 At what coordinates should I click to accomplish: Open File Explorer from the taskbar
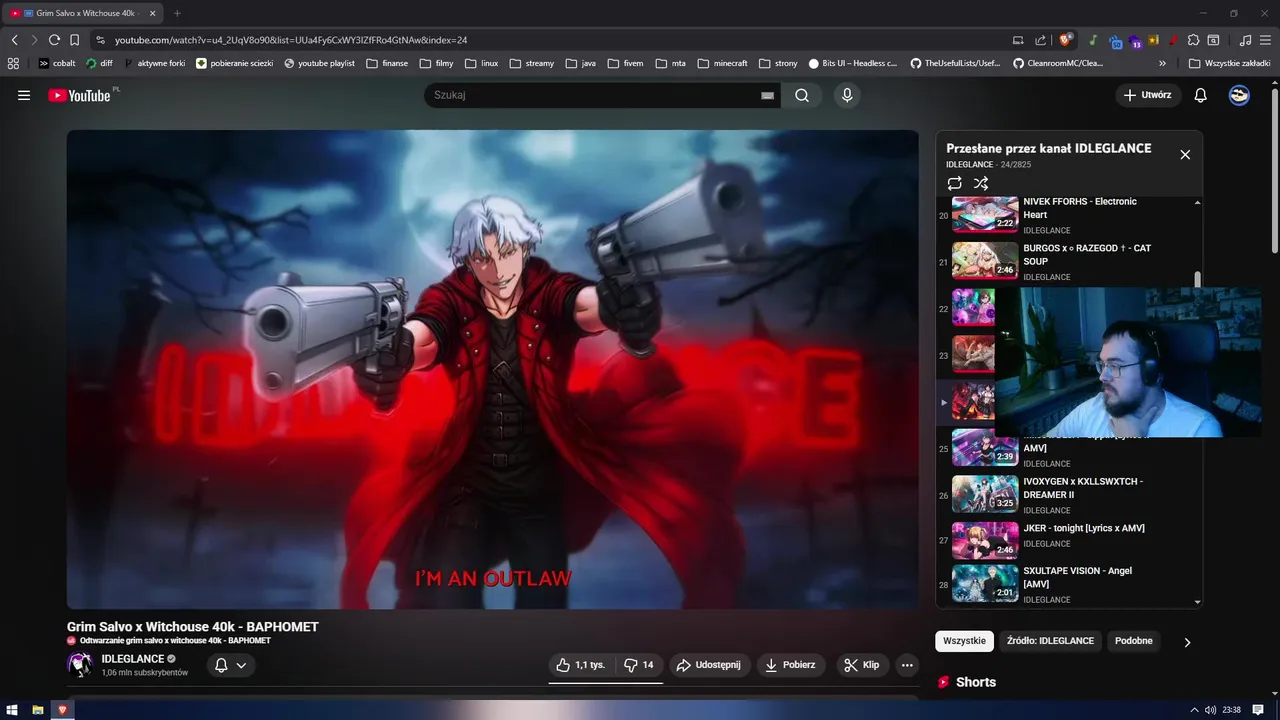click(37, 710)
